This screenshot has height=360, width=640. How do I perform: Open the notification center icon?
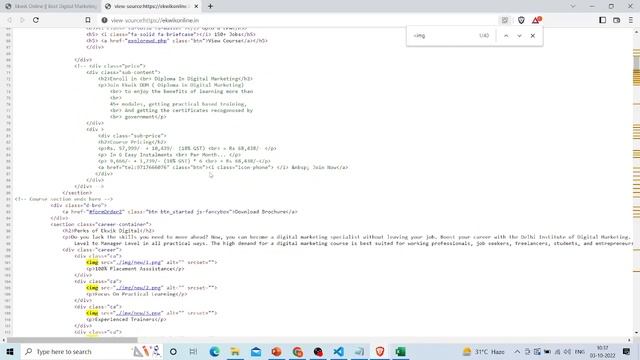click(627, 351)
